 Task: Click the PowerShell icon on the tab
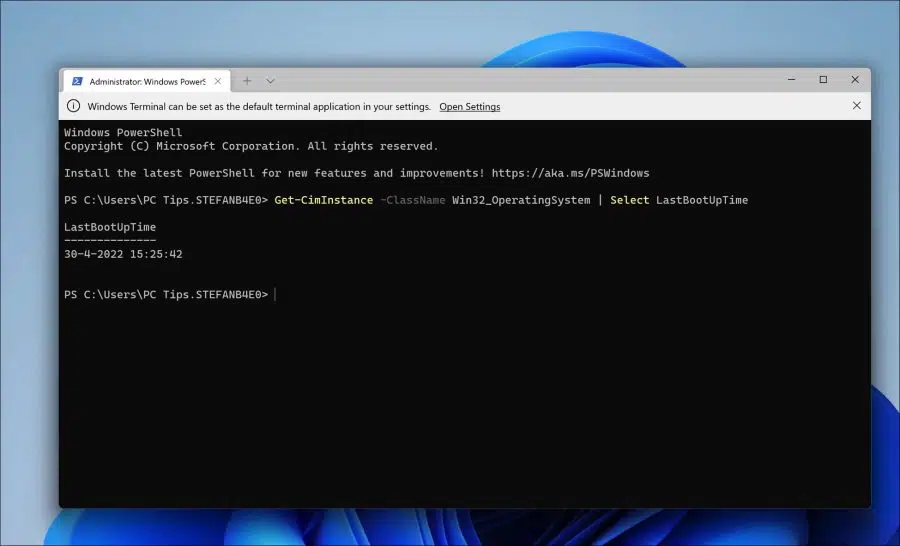(x=77, y=82)
